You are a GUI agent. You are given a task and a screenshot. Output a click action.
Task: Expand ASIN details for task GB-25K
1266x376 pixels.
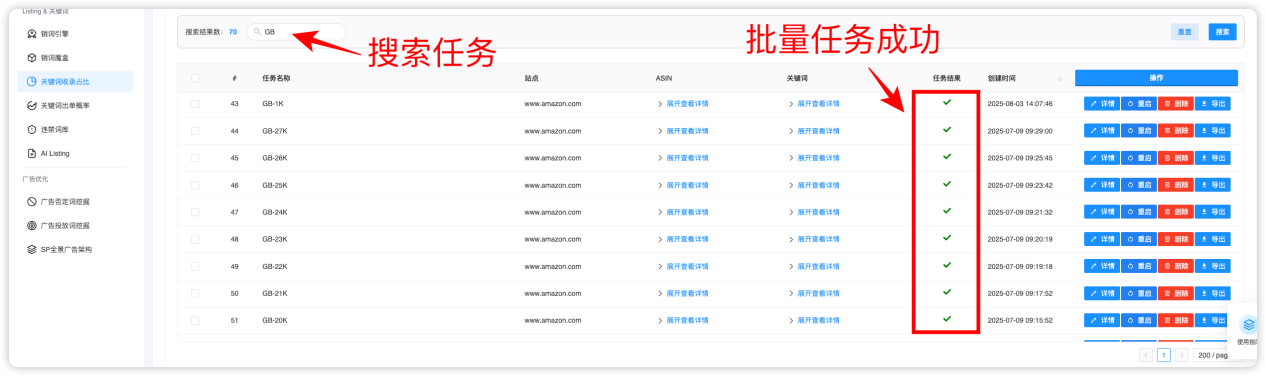(683, 185)
